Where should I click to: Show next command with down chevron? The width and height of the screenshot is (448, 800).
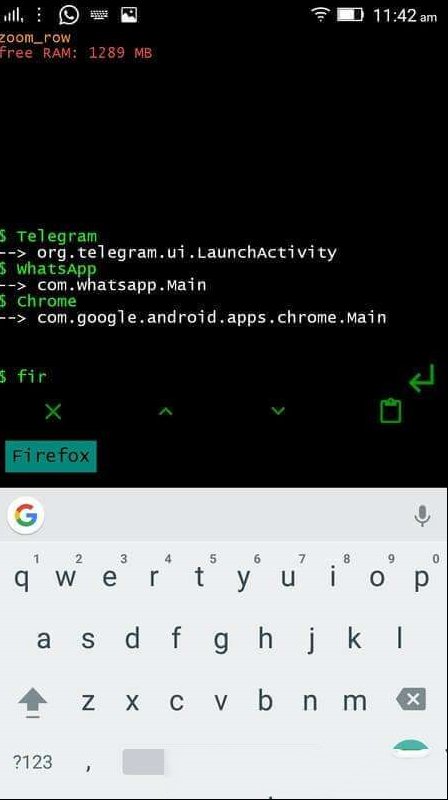[278, 411]
